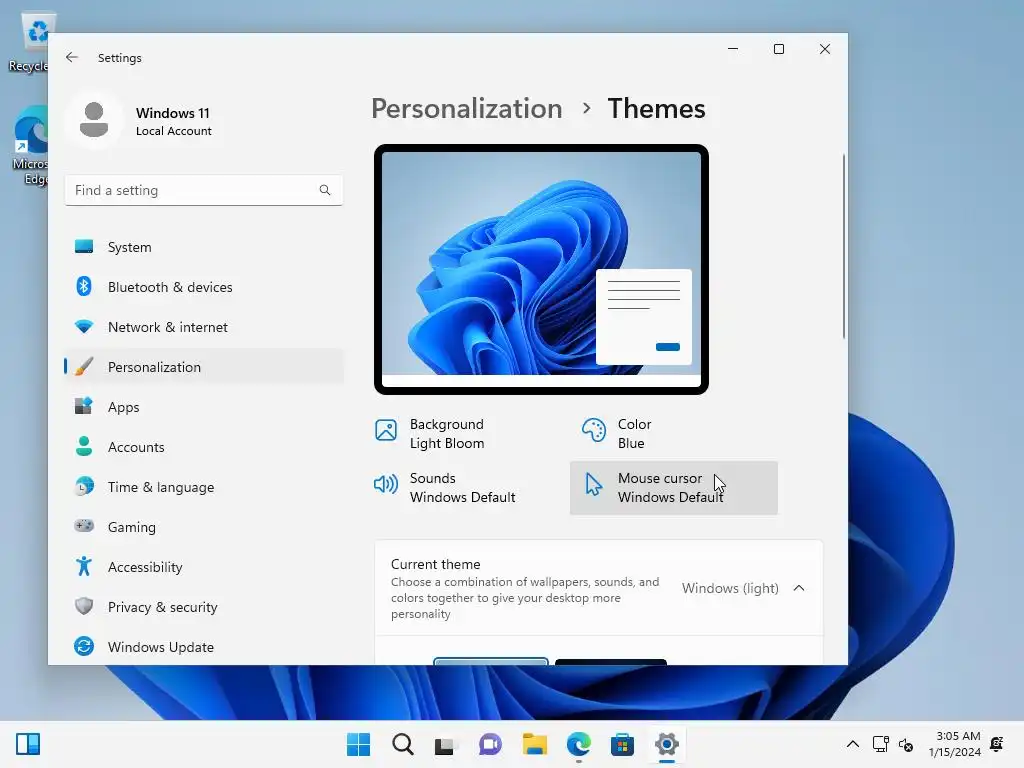
Task: Open Color Blue setting
Action: coord(673,434)
